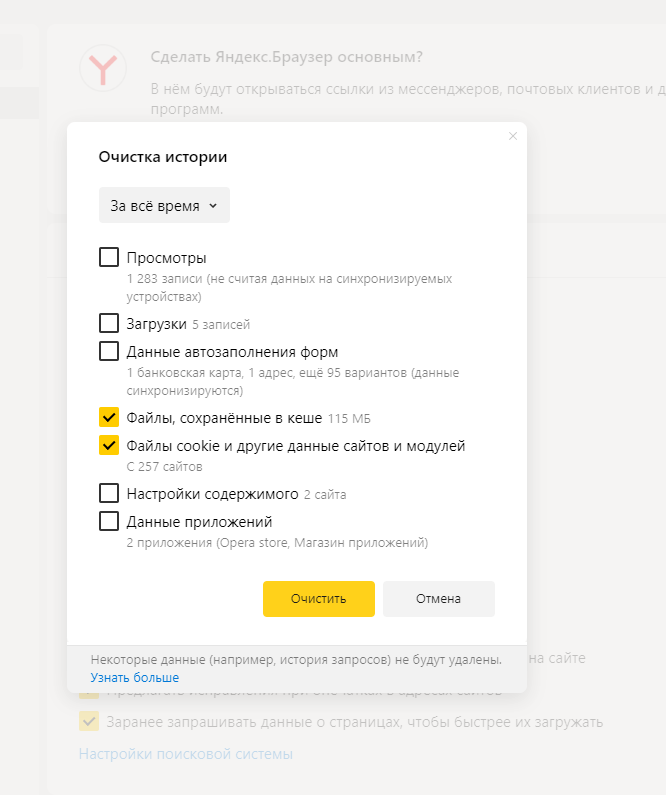Enable 'Настройки содержимого' checkbox
This screenshot has width=666, height=795.
click(x=109, y=493)
